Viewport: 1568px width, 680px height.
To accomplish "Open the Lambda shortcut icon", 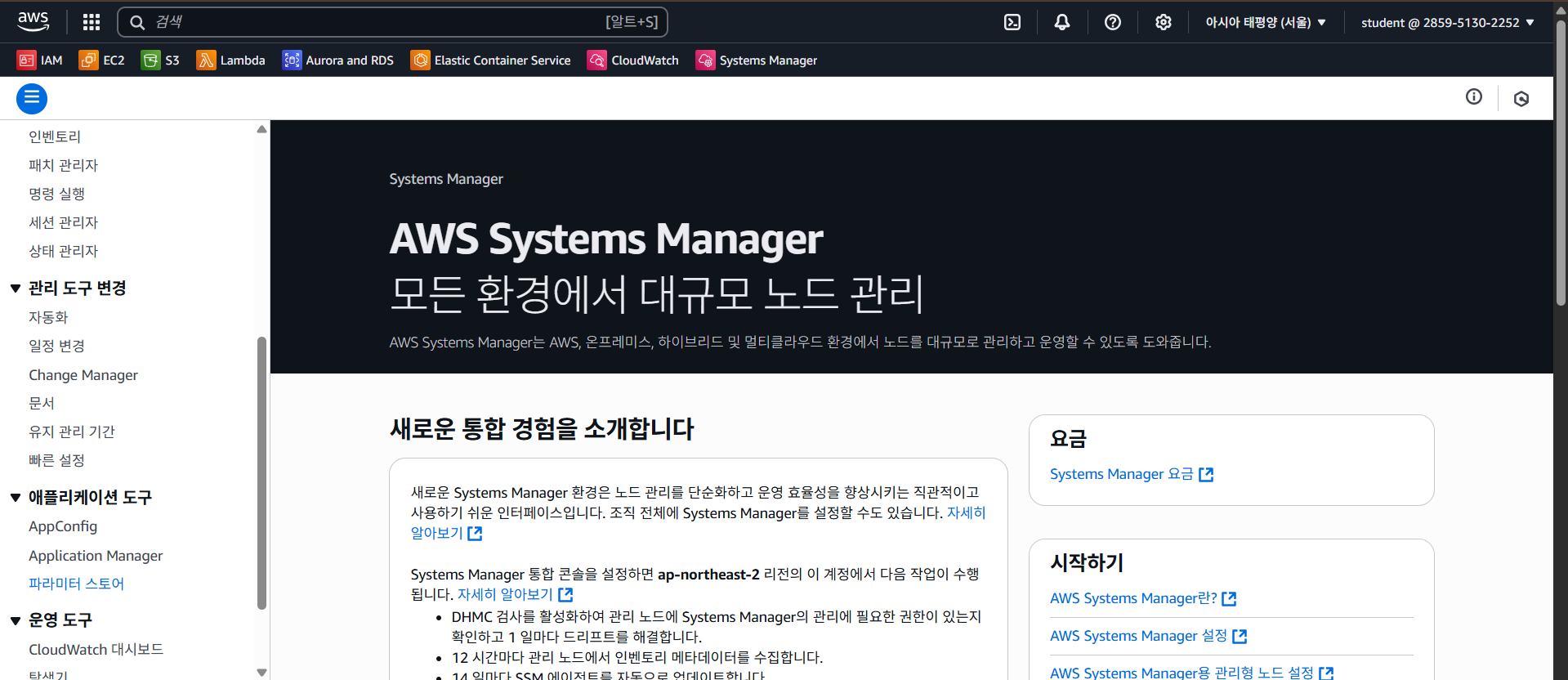I will (206, 60).
